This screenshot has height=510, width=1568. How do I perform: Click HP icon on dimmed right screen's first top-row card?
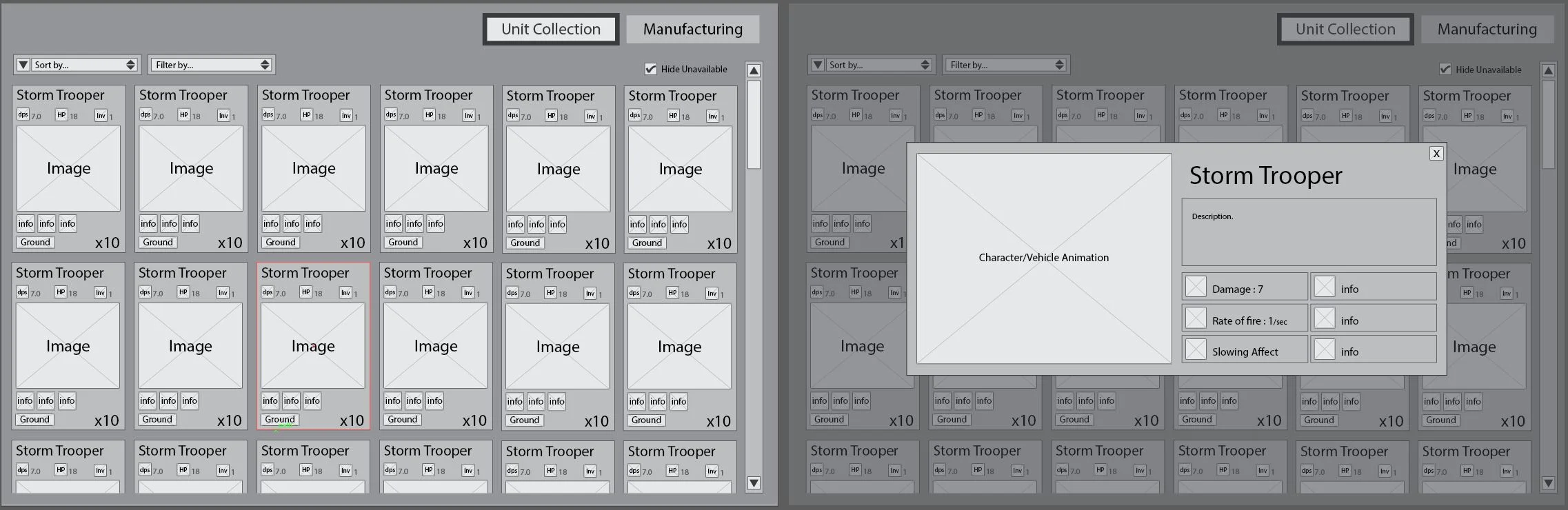856,114
